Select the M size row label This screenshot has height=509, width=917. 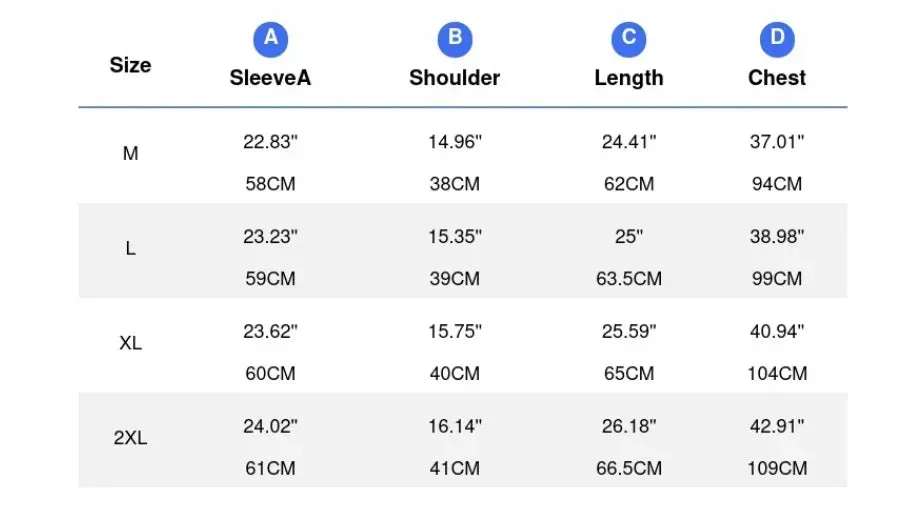pyautogui.click(x=130, y=154)
